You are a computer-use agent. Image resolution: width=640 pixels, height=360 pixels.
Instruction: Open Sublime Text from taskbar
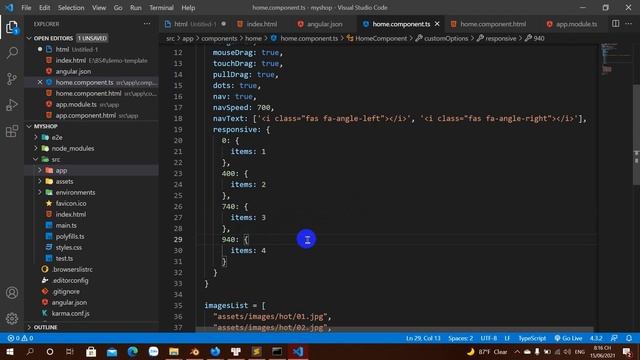(x=256, y=351)
